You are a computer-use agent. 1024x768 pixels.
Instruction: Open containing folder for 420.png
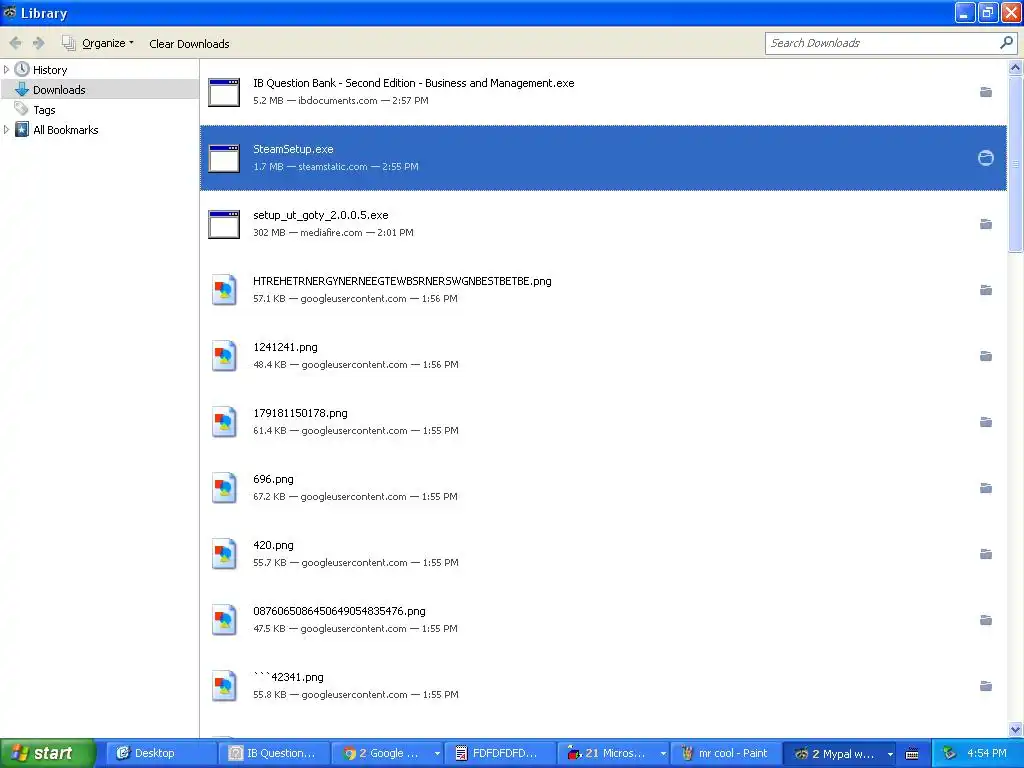pyautogui.click(x=985, y=554)
